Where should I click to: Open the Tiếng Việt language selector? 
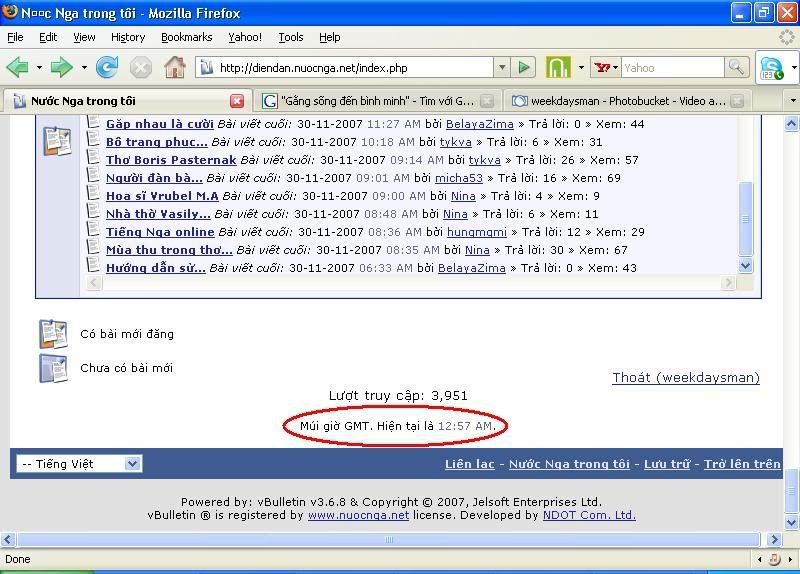(x=79, y=464)
